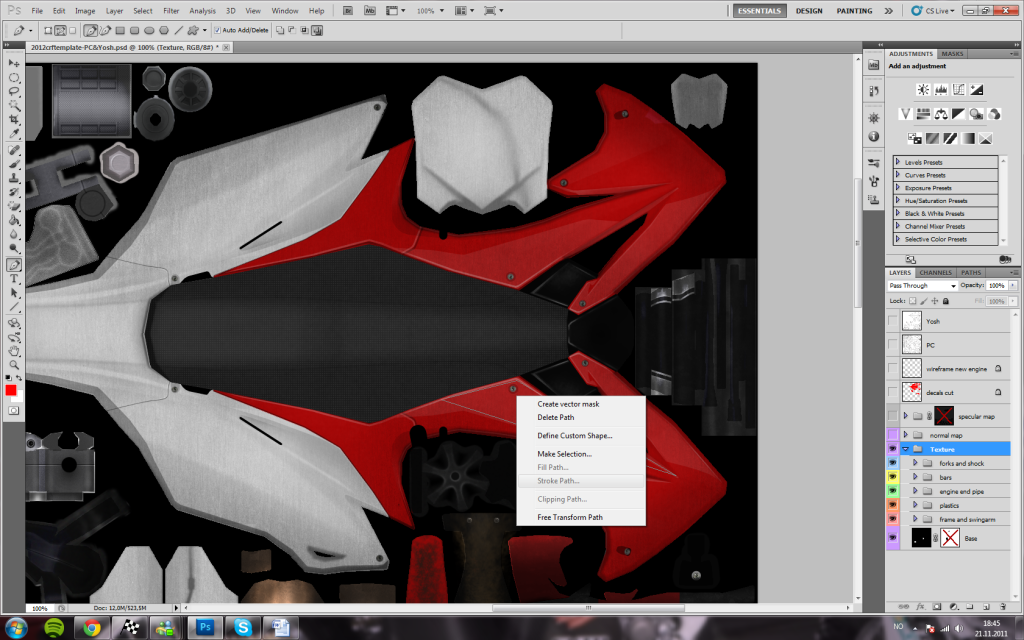Screen dimensions: 1024x640
Task: Expand the normal map group
Action: 906,435
